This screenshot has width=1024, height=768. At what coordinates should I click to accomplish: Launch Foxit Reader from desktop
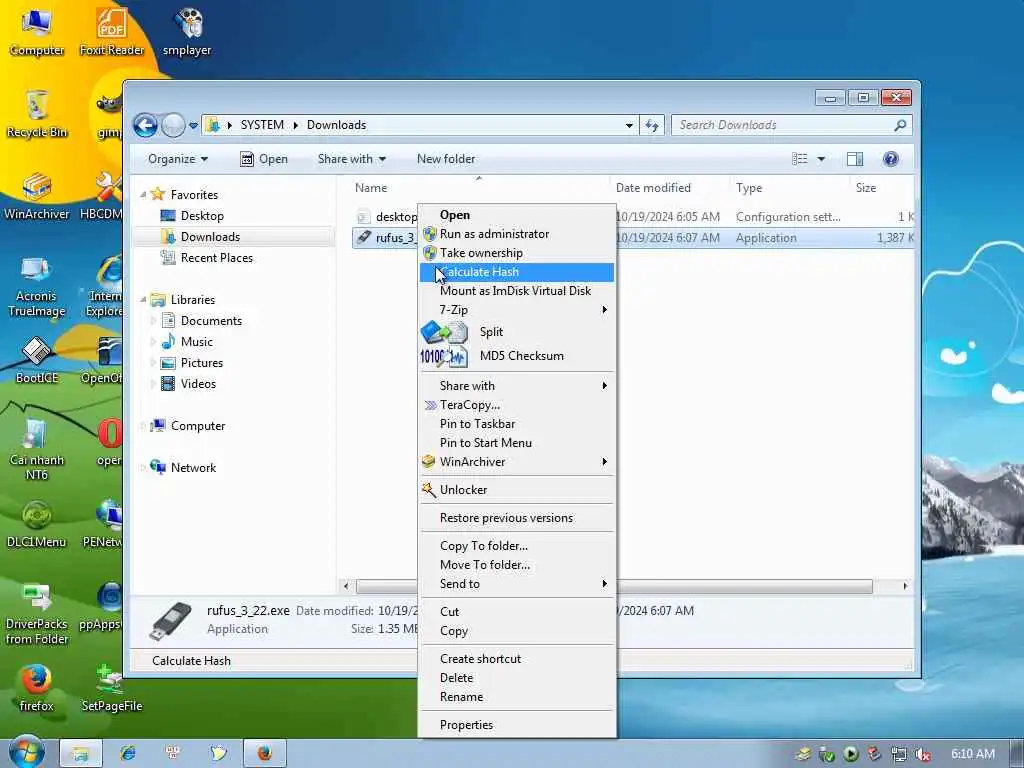pos(112,32)
